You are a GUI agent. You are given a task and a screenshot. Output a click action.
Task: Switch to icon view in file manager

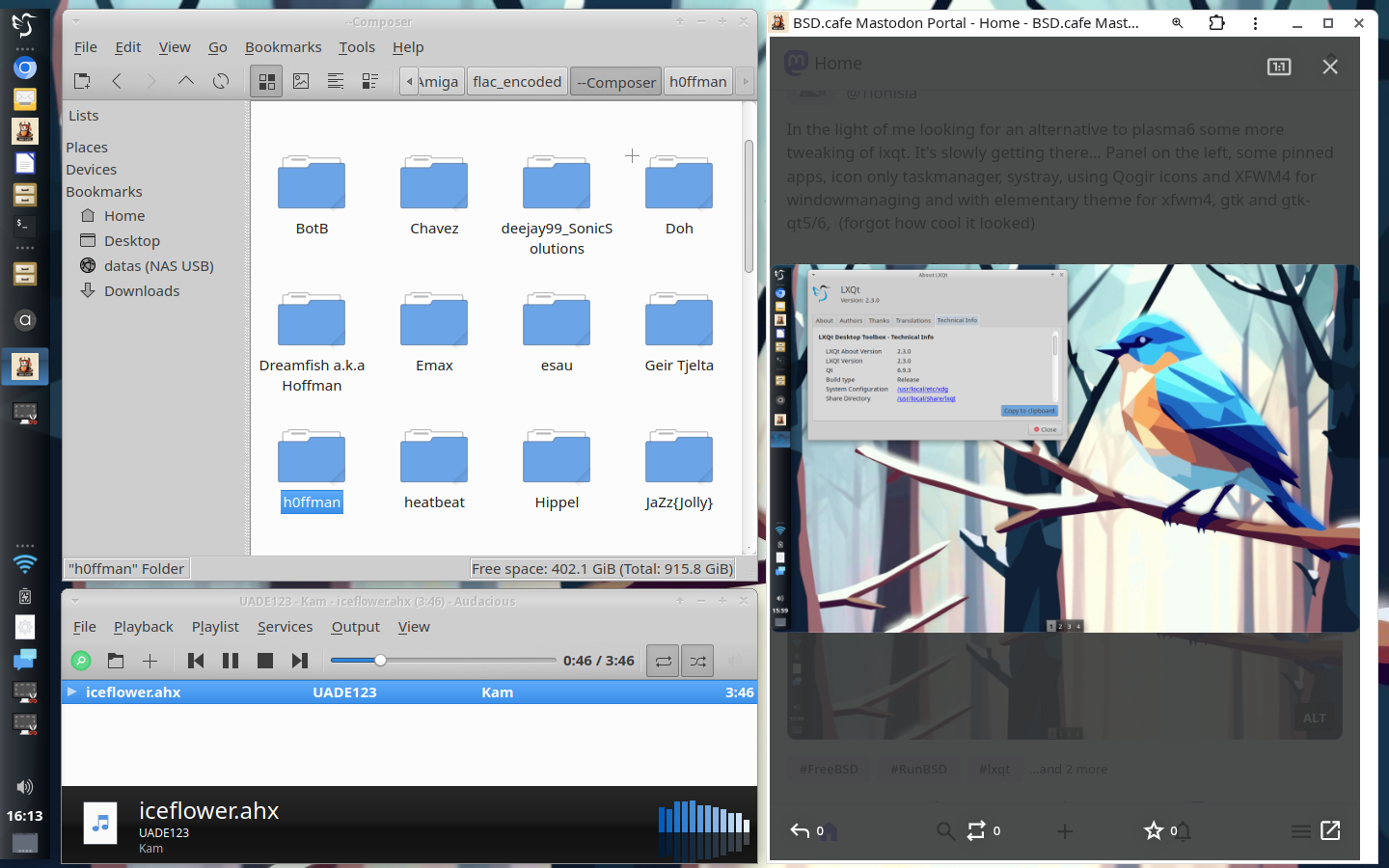point(266,81)
